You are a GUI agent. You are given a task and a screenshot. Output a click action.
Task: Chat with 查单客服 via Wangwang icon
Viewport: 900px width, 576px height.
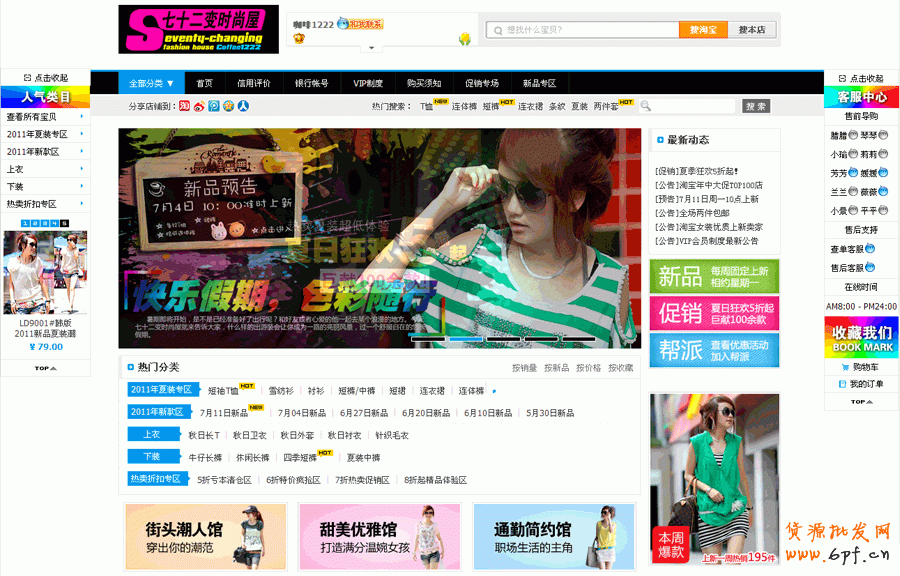pyautogui.click(x=871, y=249)
